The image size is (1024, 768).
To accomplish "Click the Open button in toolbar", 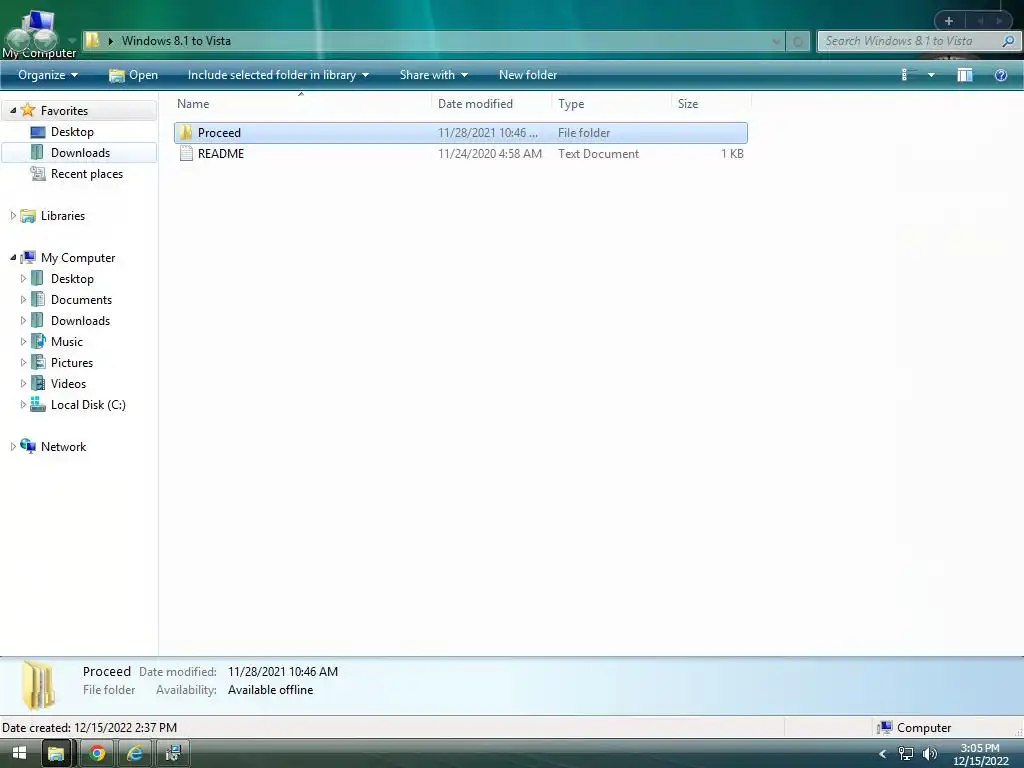I will [133, 75].
